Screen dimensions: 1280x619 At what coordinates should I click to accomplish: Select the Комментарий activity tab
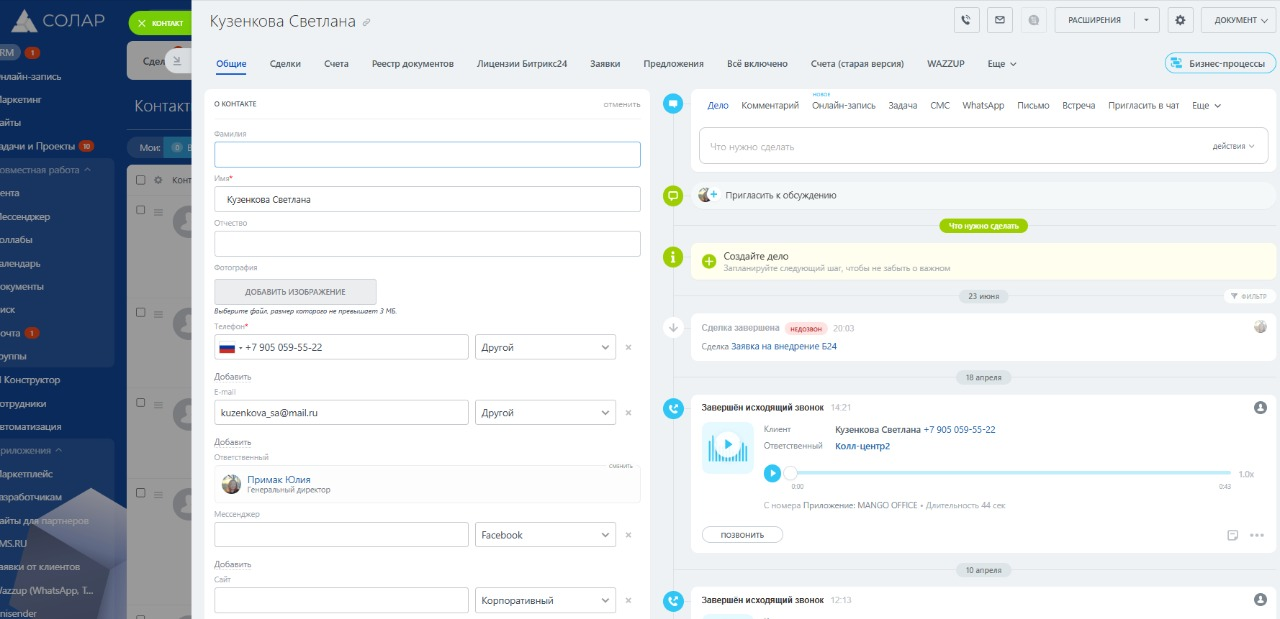[x=770, y=105]
